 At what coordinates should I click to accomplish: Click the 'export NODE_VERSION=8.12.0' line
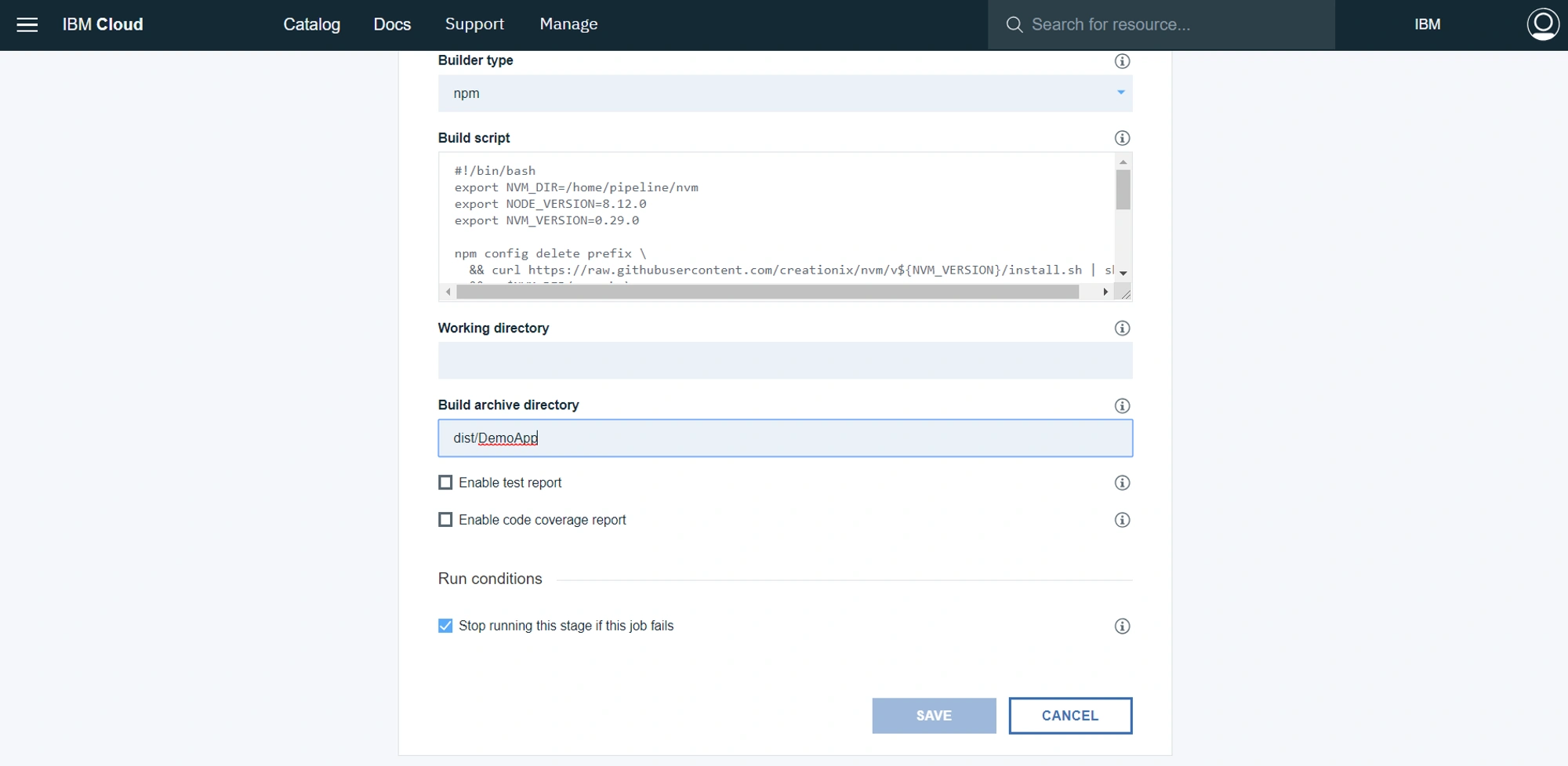550,204
